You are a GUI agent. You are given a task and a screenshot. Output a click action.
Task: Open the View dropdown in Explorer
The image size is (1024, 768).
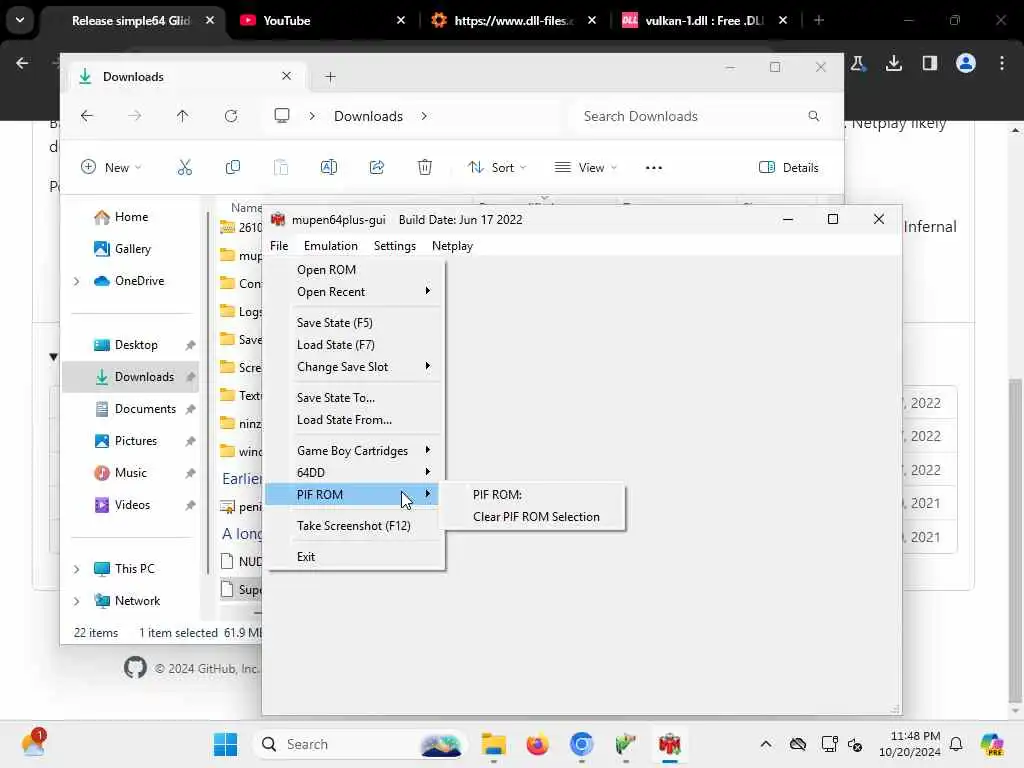[585, 167]
